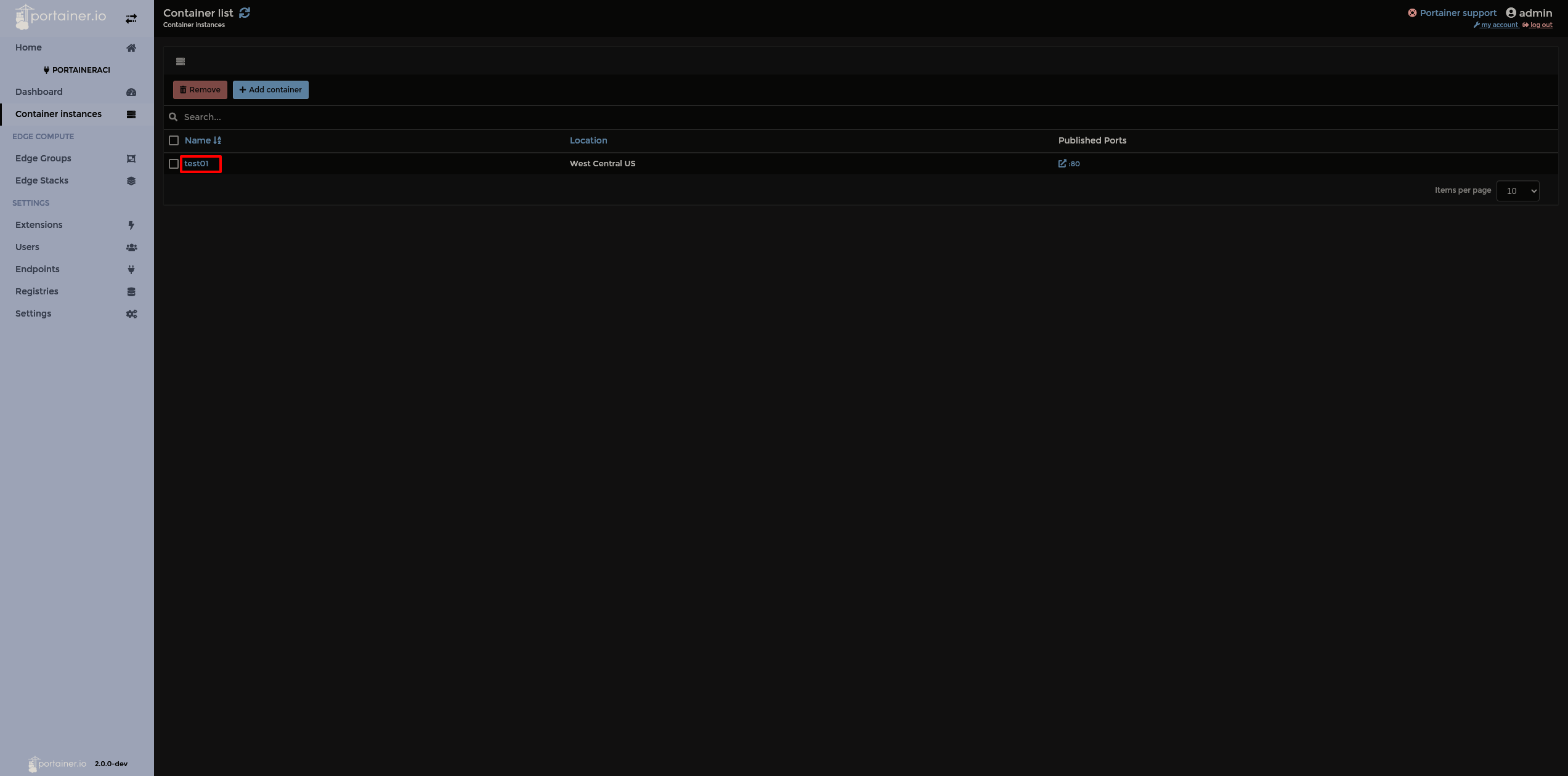Viewport: 1568px width, 776px height.
Task: Refresh the Container list
Action: tap(245, 12)
